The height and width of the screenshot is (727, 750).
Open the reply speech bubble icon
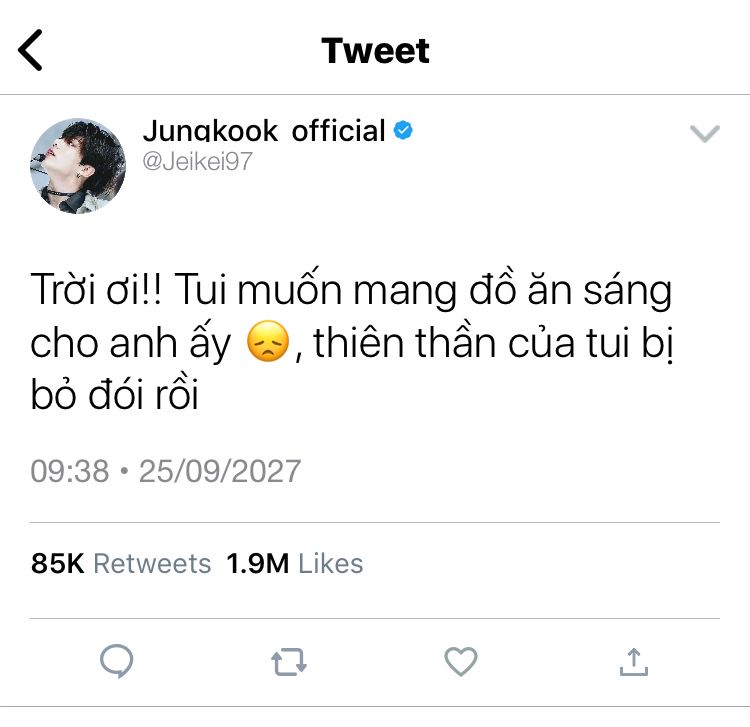117,661
